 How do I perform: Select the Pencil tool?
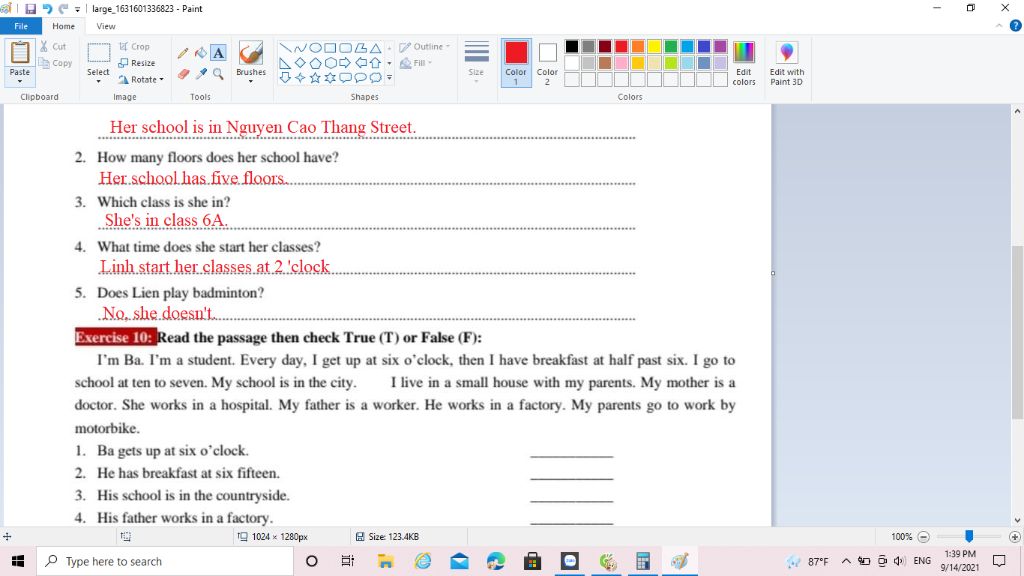tap(184, 54)
